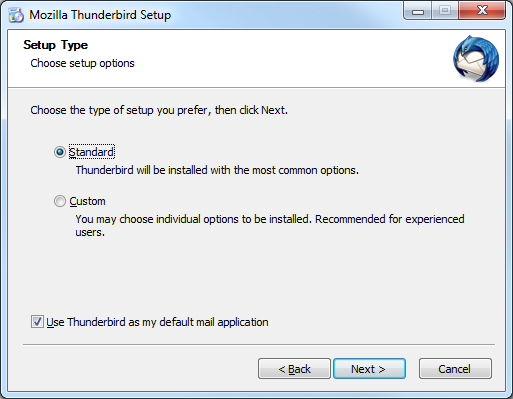The image size is (513, 399).
Task: Click the Mozilla Thunderbird Setup title text
Action: coord(100,15)
